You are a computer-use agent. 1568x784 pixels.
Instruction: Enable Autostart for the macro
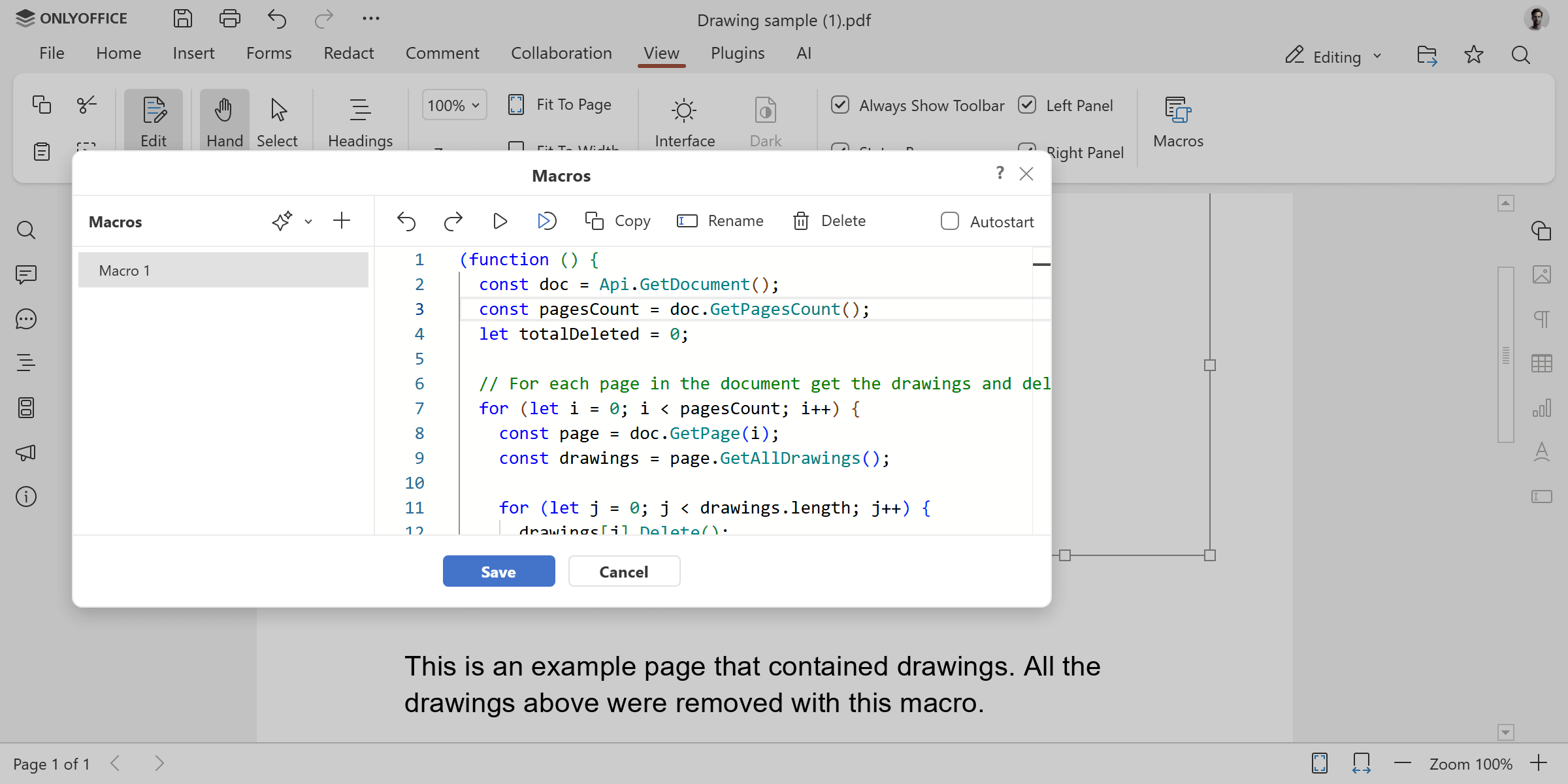(x=949, y=221)
